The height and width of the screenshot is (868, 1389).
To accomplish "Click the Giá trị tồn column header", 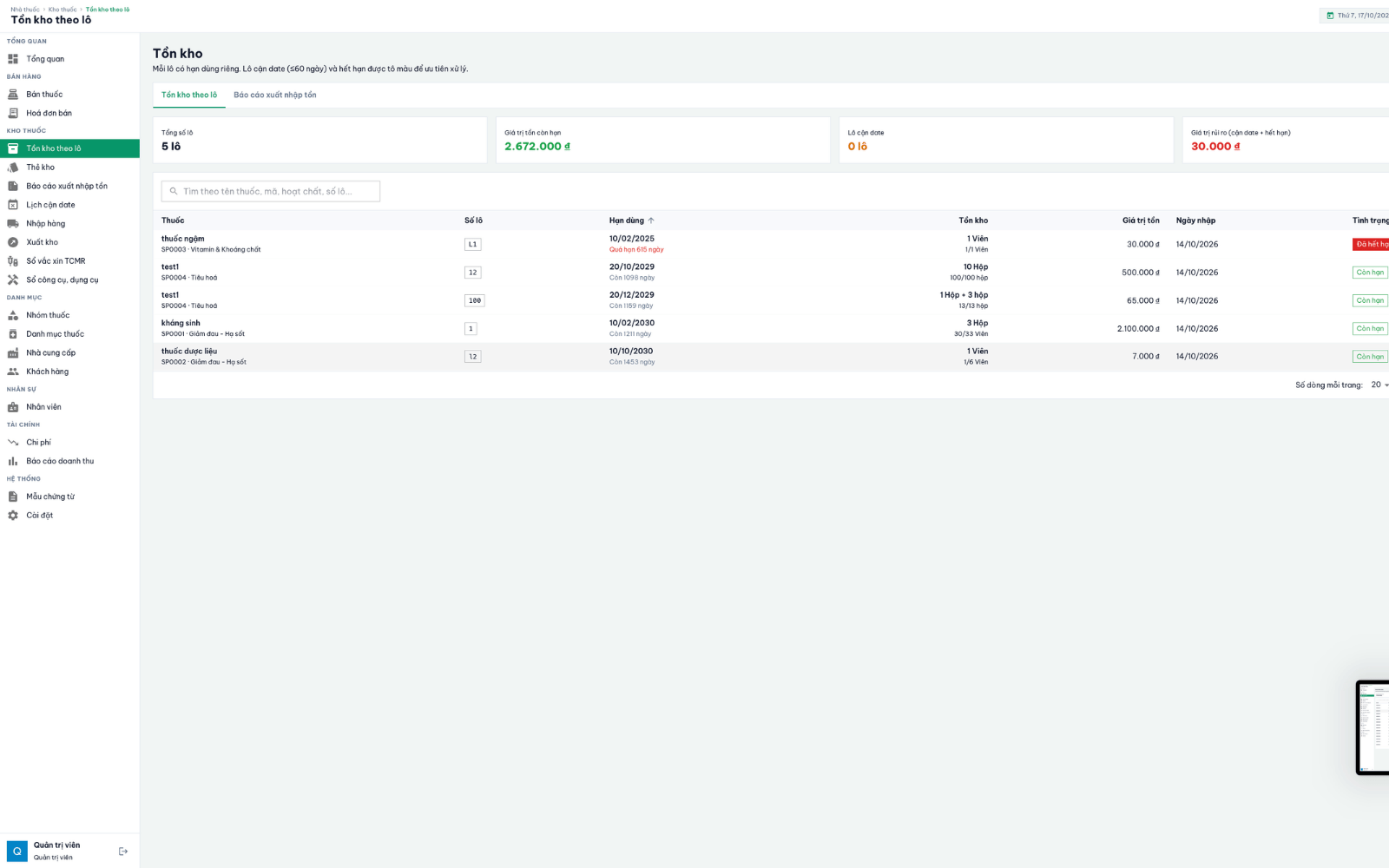I will (1141, 220).
